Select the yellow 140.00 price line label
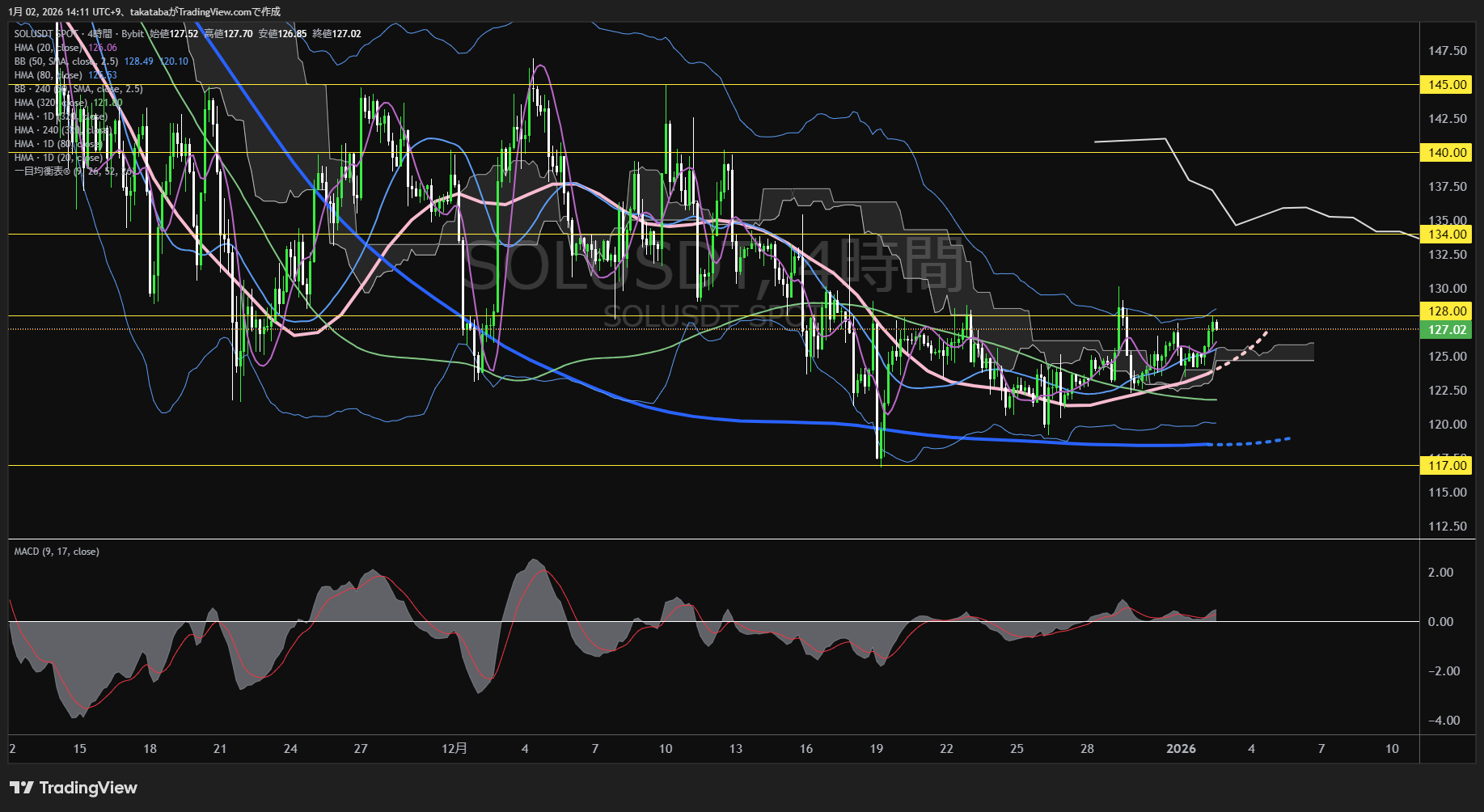This screenshot has height=812, width=1484. pyautogui.click(x=1447, y=153)
